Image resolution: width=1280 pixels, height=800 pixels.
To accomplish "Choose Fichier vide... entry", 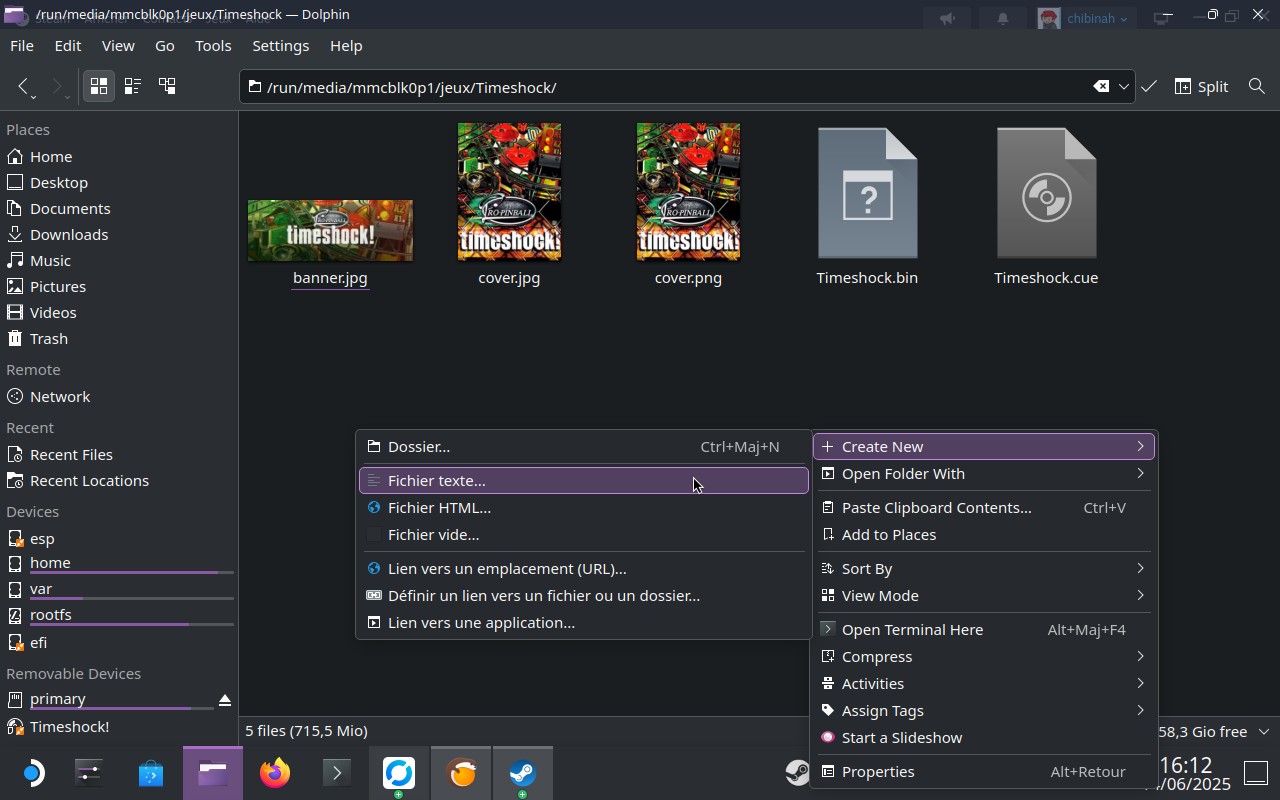I will coord(583,535).
